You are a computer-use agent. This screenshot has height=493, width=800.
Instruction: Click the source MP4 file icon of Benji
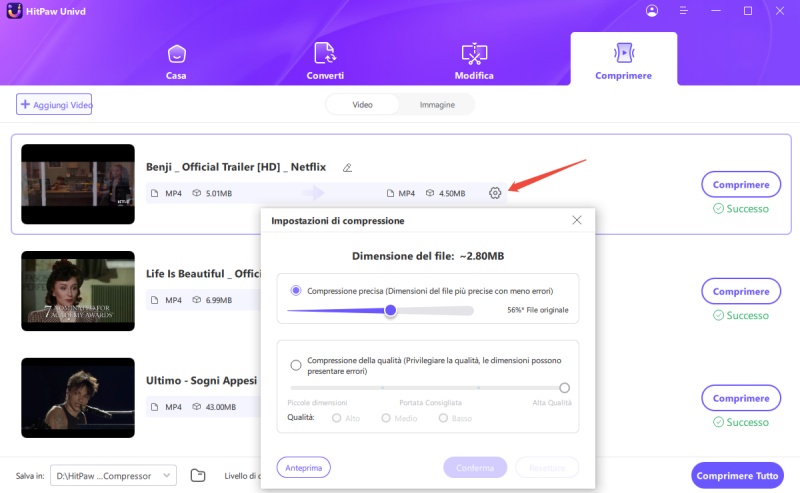(x=155, y=193)
